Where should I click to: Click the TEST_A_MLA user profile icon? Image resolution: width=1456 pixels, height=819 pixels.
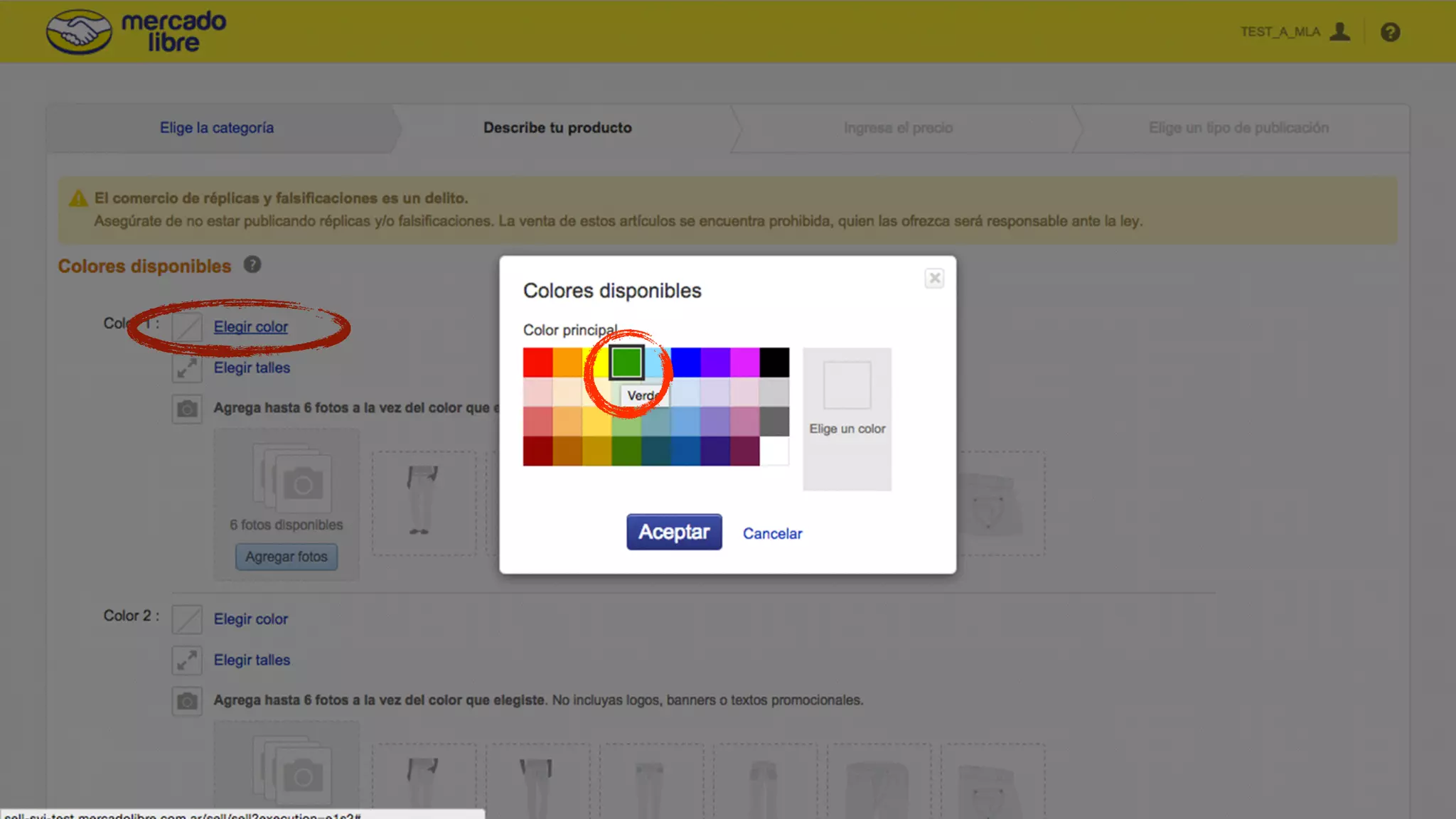[x=1339, y=32]
